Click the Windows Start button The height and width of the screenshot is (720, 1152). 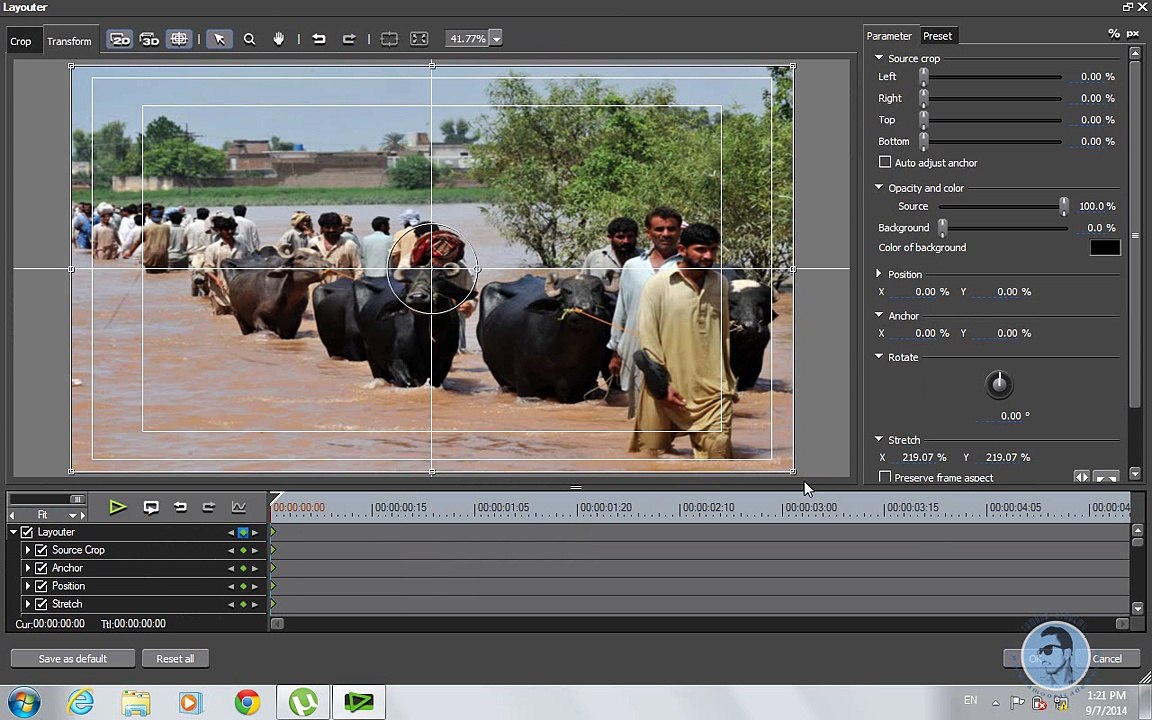[x=23, y=703]
